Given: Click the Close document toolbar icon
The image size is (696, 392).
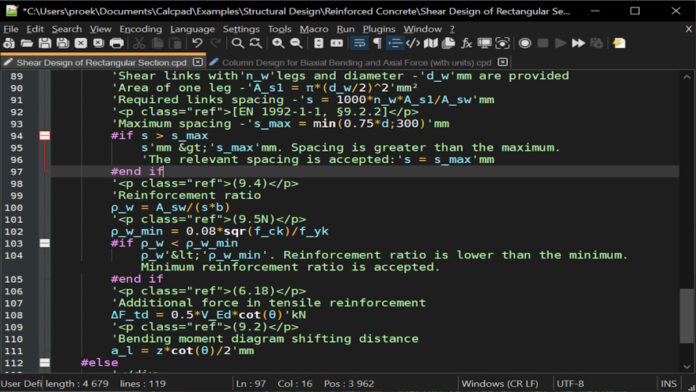Looking at the screenshot, I should point(80,43).
